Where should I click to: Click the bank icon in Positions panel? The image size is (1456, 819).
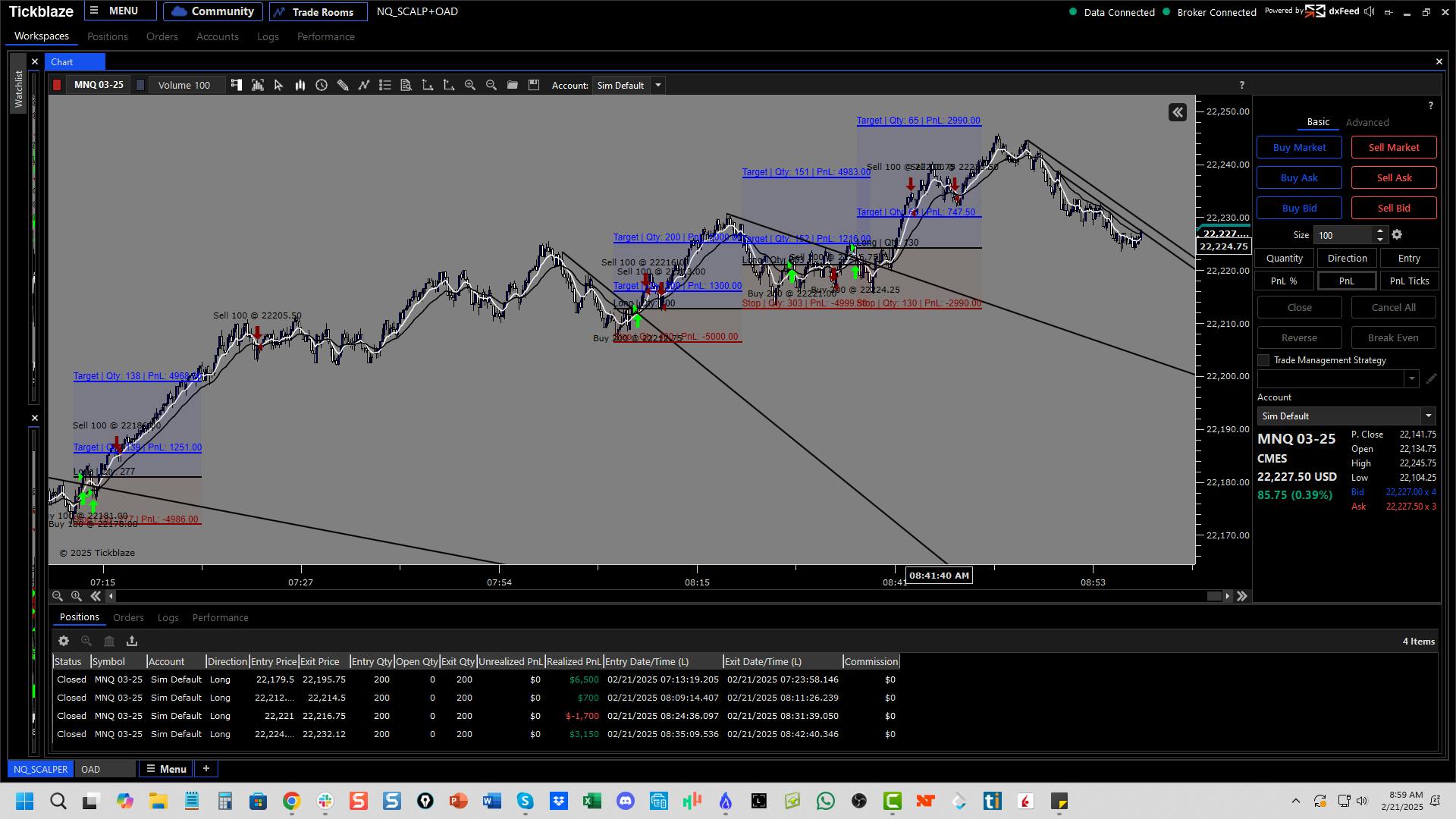tap(109, 641)
